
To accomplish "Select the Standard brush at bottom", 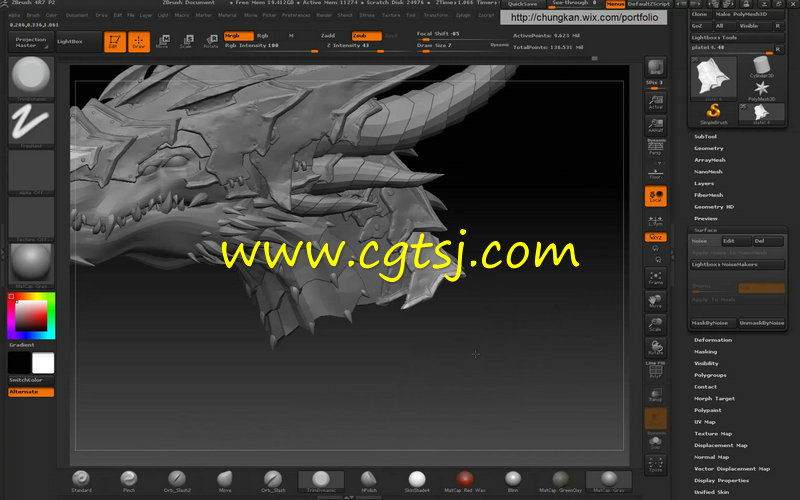I will tap(81, 482).
